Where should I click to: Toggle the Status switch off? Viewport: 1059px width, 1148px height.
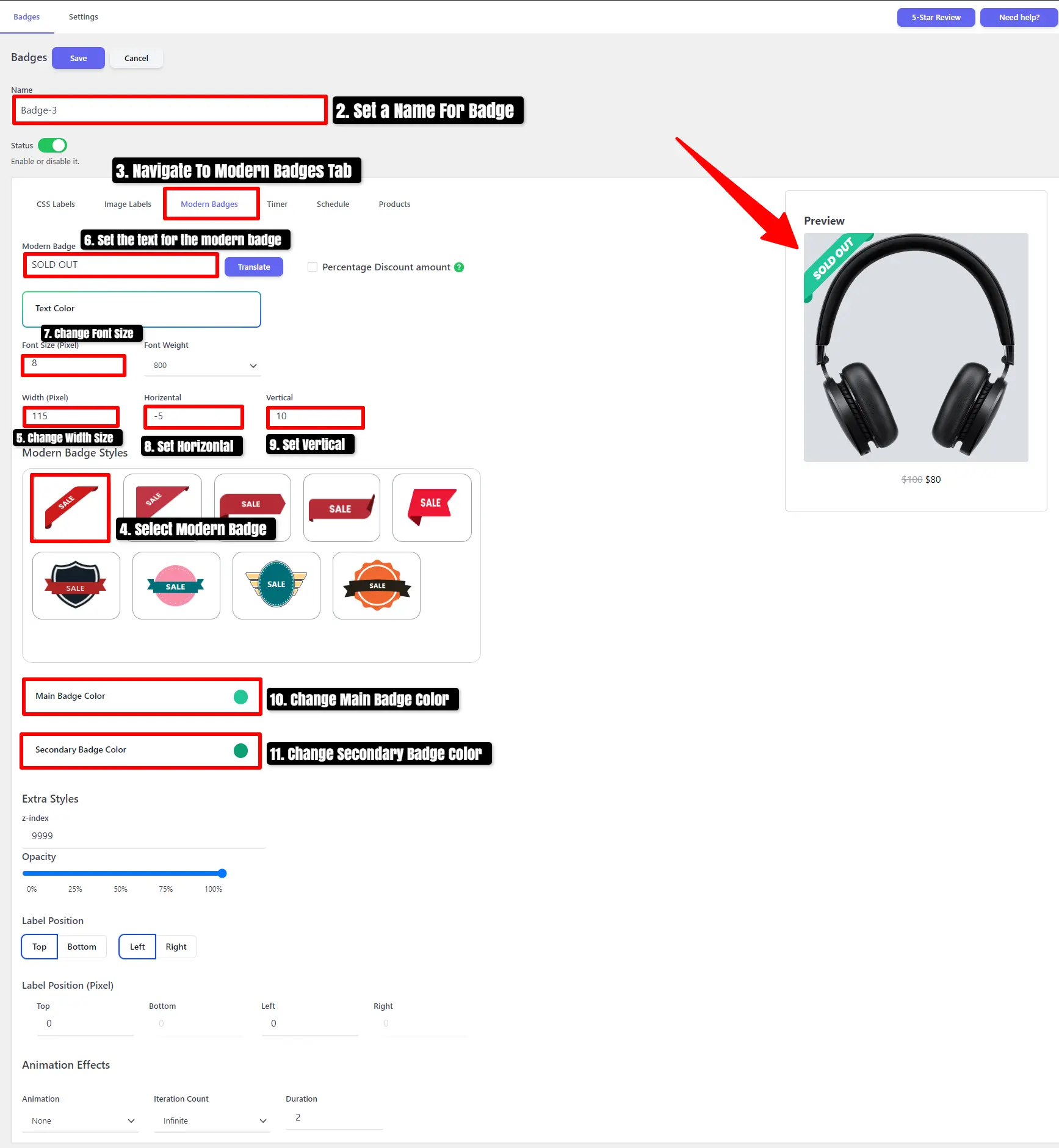click(x=52, y=145)
